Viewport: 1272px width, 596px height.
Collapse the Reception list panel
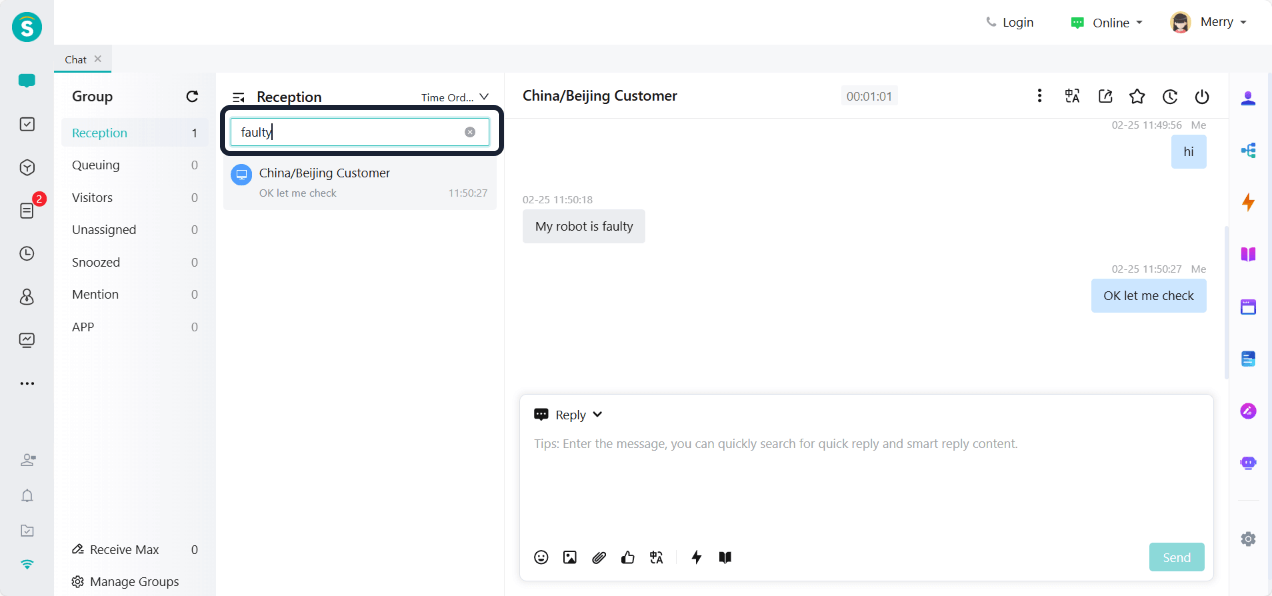[x=238, y=97]
